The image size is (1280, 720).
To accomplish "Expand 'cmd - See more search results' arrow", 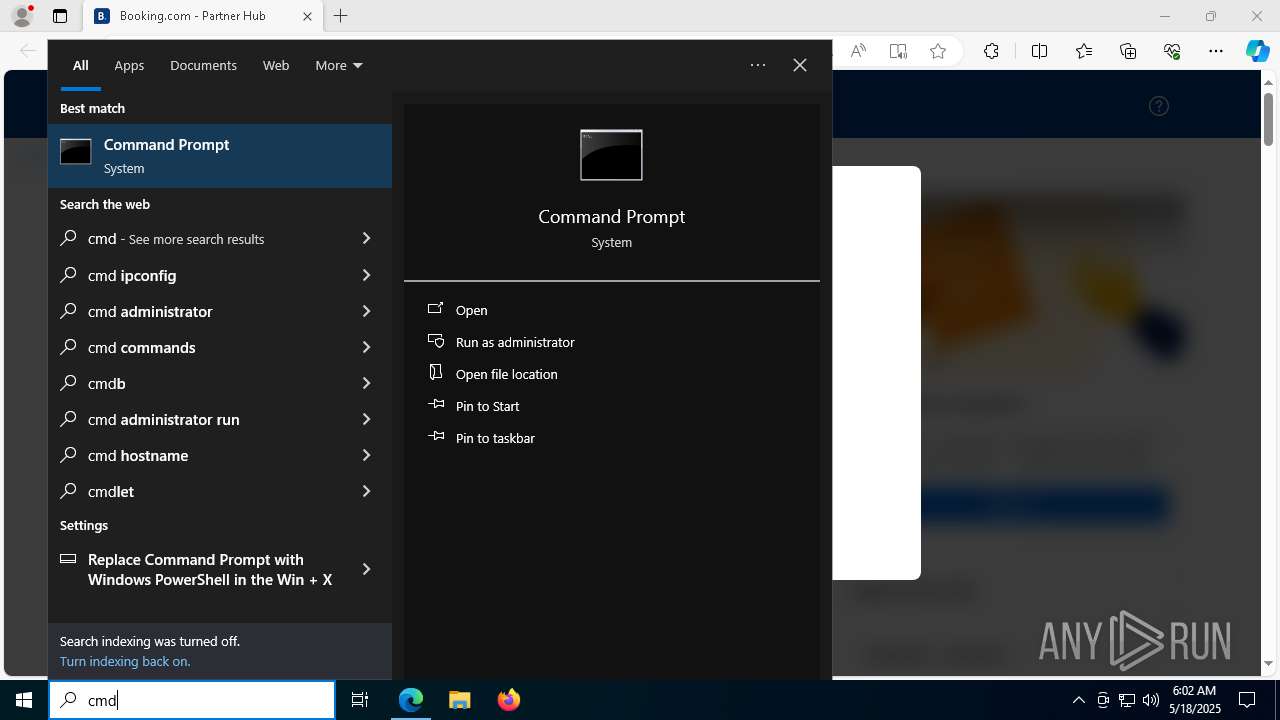I will coord(366,239).
